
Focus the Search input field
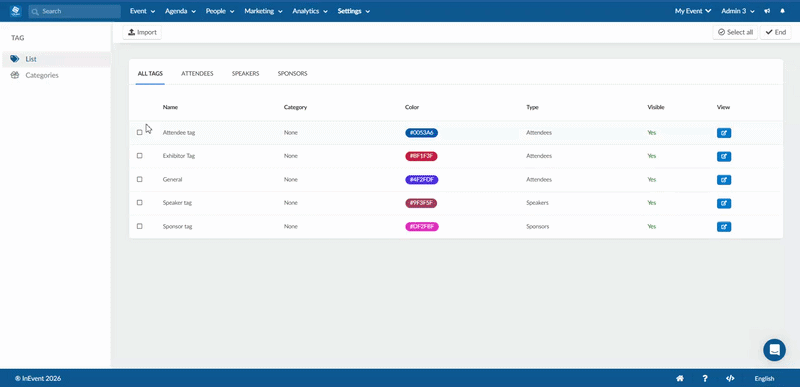click(74, 11)
